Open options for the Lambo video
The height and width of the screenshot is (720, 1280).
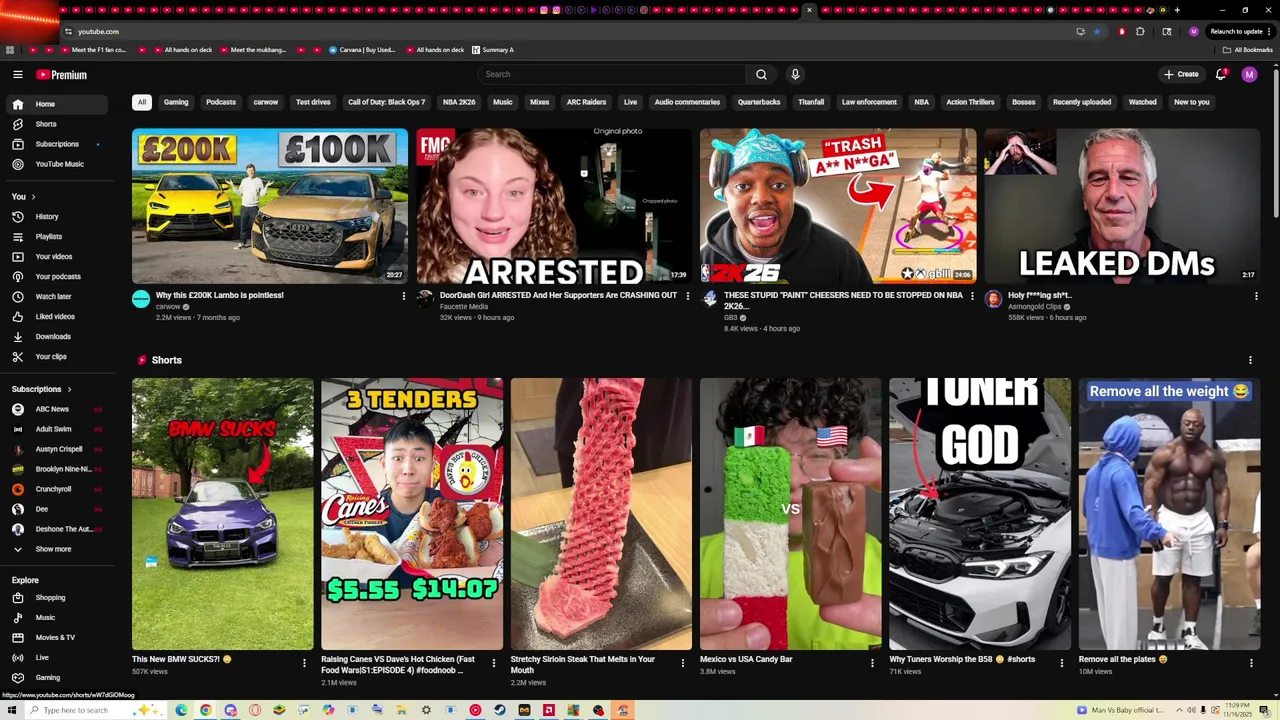coord(403,296)
